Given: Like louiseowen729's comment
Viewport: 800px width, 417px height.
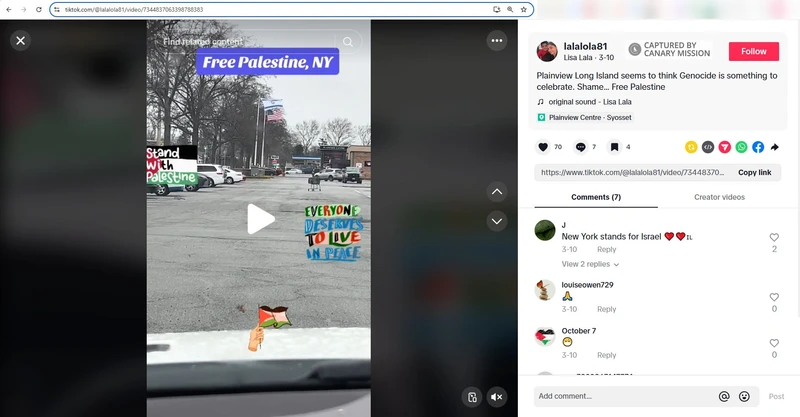Looking at the screenshot, I should click(774, 297).
